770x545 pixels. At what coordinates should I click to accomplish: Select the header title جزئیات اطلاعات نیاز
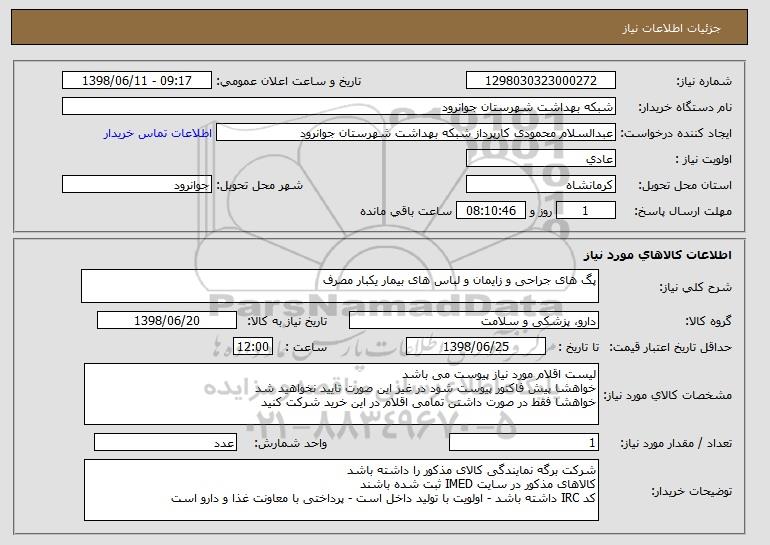click(x=671, y=28)
